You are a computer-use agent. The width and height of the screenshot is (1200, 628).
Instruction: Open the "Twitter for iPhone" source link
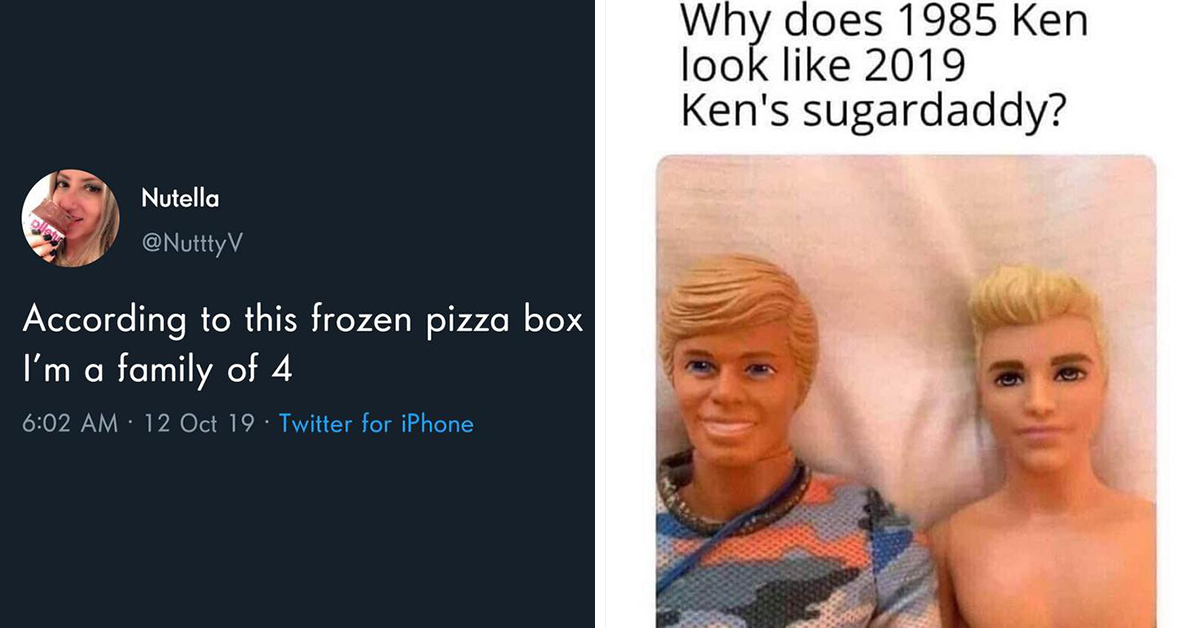click(x=376, y=424)
